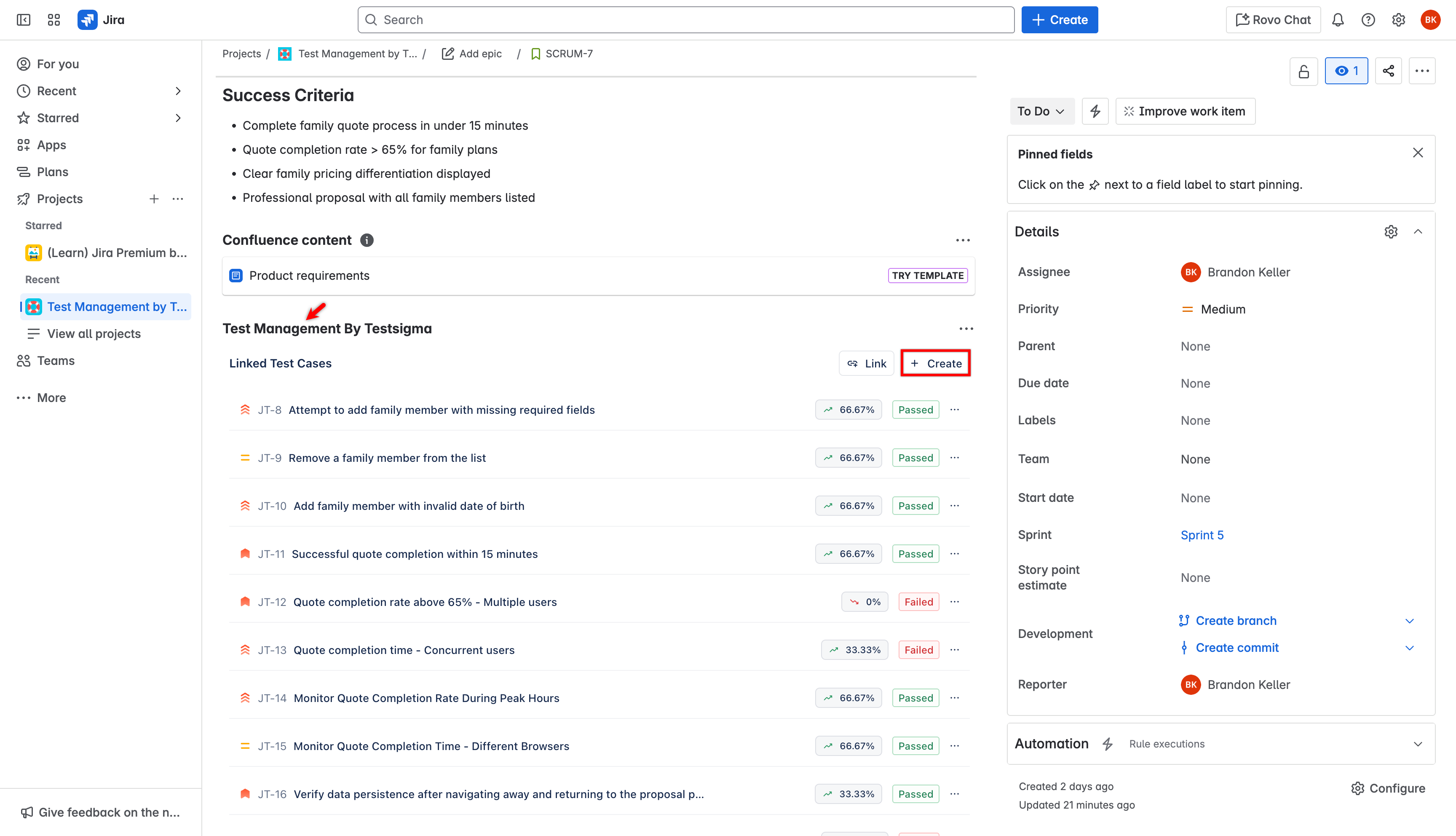Click the automation lightning bolt icon
The height and width of the screenshot is (836, 1456).
(x=1095, y=111)
